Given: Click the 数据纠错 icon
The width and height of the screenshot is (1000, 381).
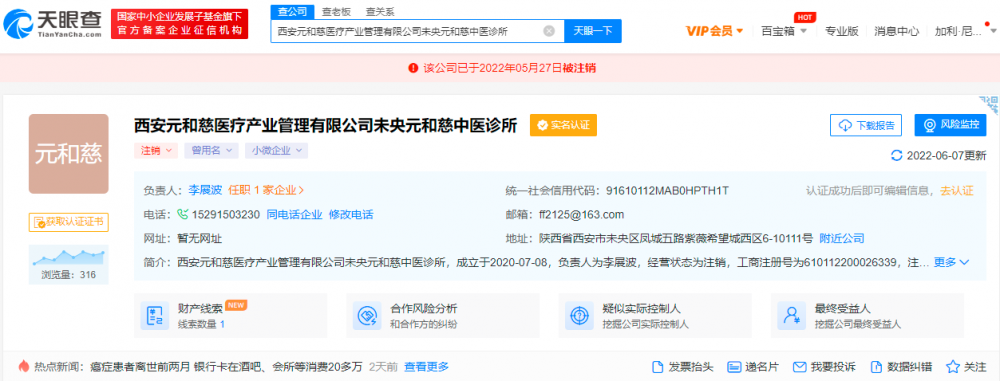Looking at the screenshot, I should tap(876, 367).
